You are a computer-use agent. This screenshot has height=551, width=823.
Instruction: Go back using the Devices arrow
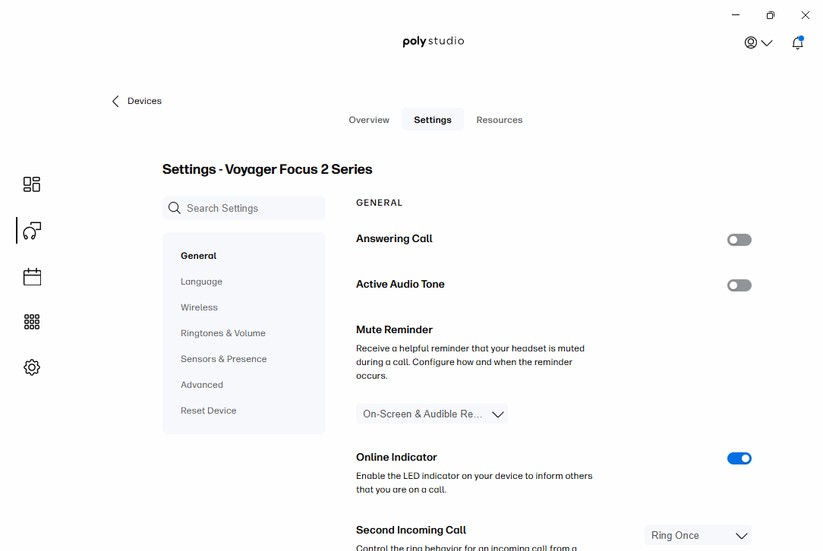(115, 101)
